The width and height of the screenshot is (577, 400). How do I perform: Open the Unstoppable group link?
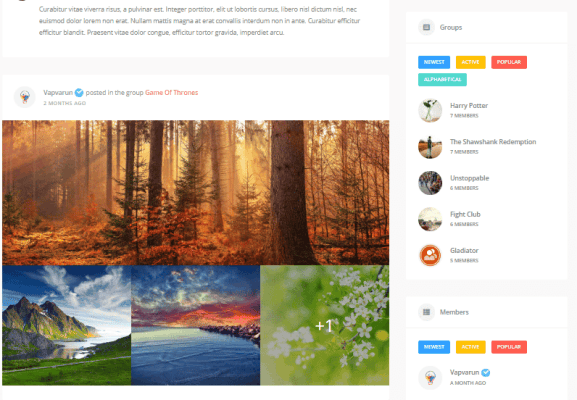tap(470, 178)
